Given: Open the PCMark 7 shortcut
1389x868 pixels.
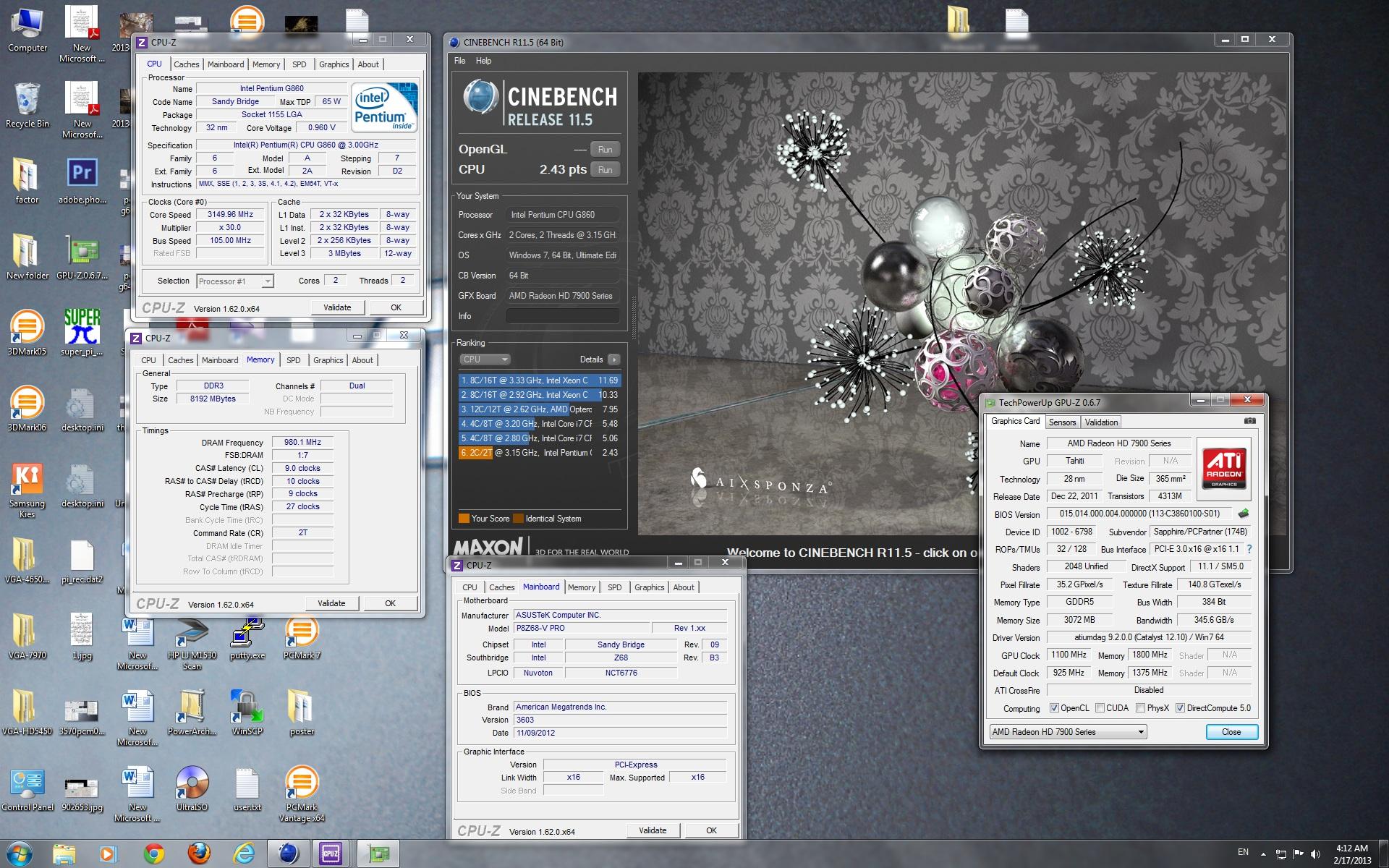Looking at the screenshot, I should coord(302,637).
